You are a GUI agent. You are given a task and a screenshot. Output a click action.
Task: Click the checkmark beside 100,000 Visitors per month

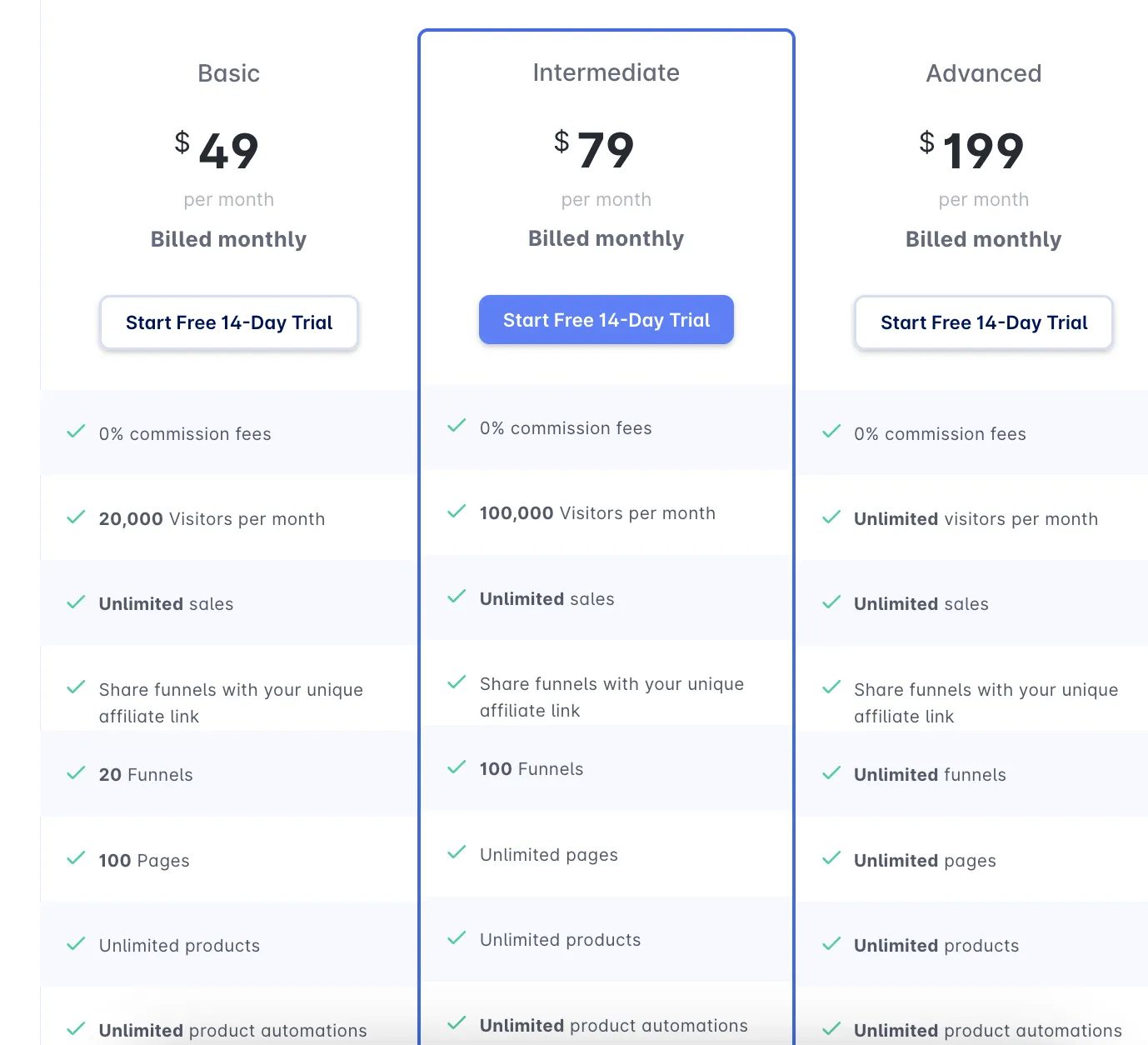click(457, 512)
